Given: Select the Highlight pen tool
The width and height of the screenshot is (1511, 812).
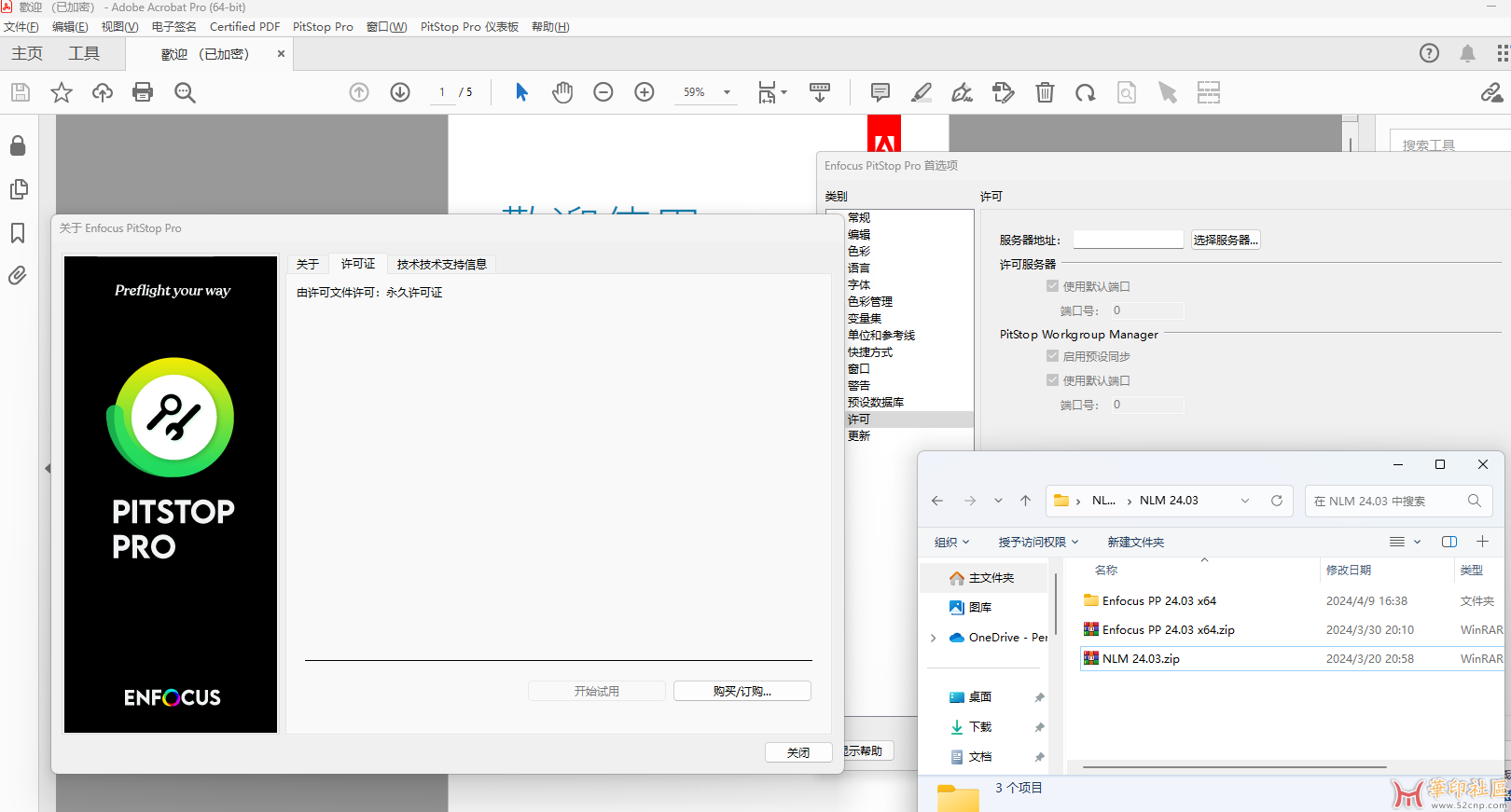Looking at the screenshot, I should coord(922,92).
